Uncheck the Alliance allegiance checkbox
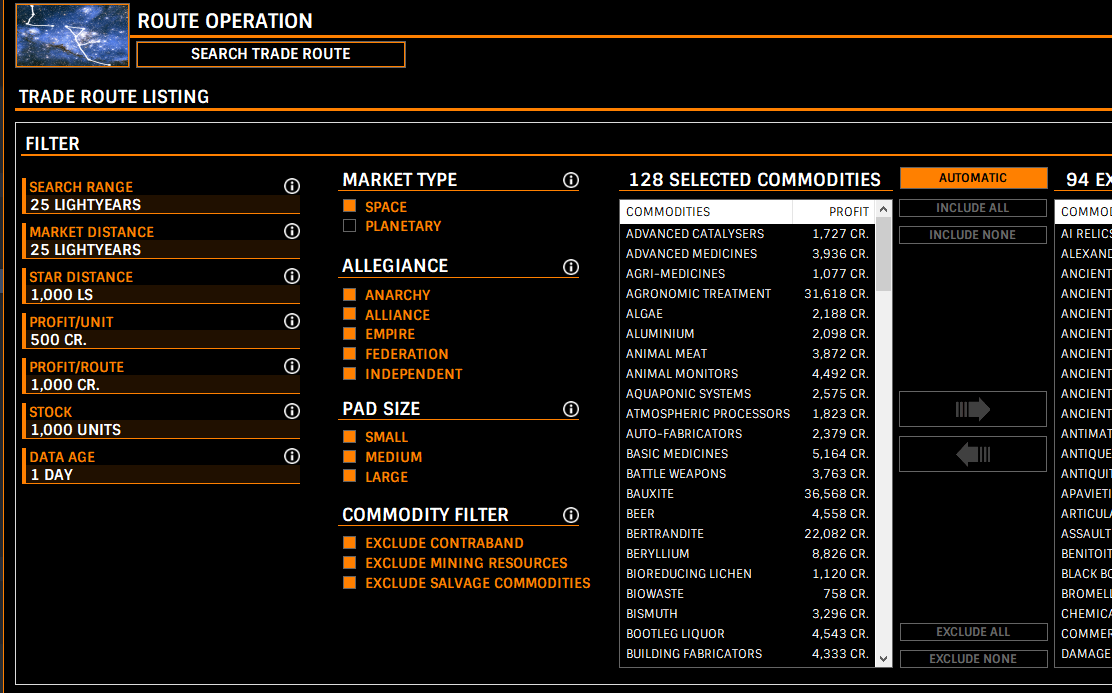Image resolution: width=1112 pixels, height=693 pixels. (x=350, y=314)
